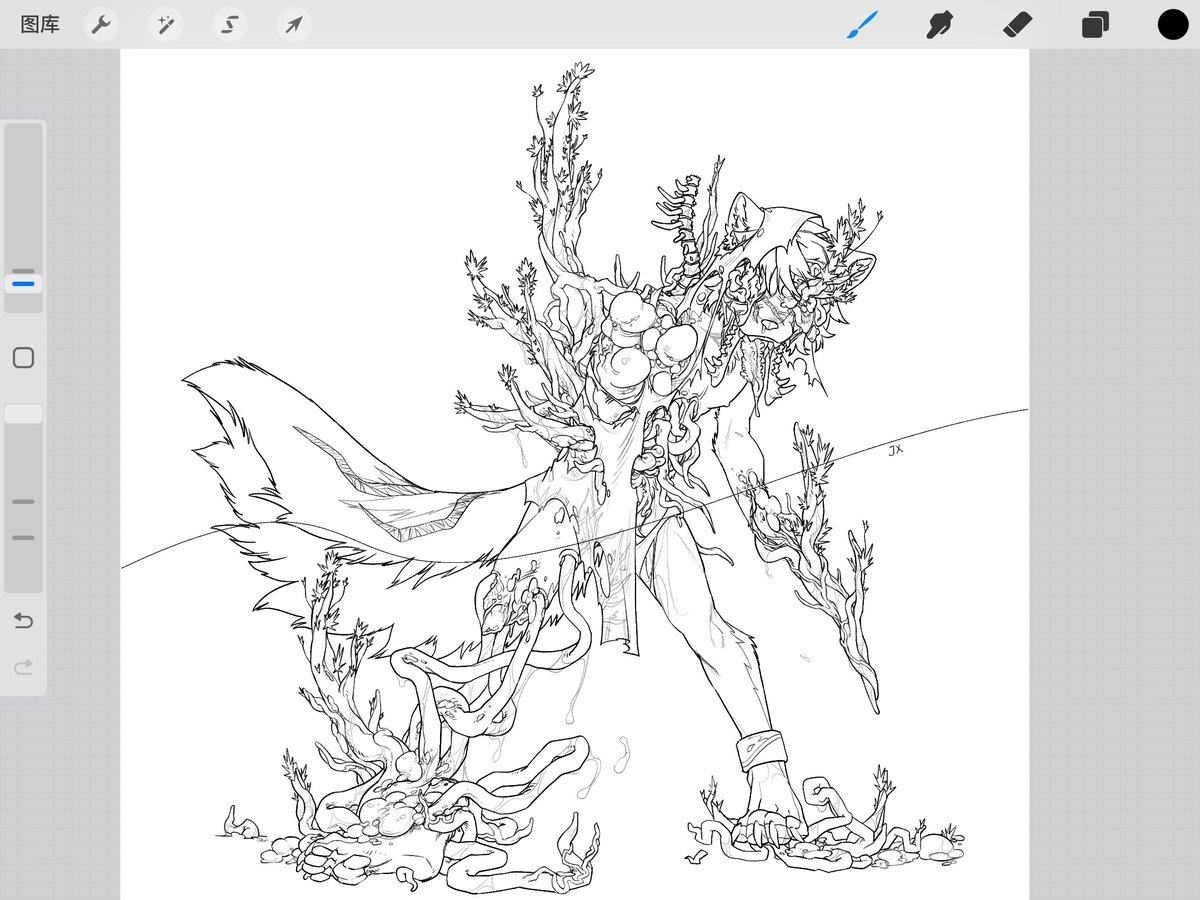
Task: Open the Actions wrench menu
Action: click(100, 24)
